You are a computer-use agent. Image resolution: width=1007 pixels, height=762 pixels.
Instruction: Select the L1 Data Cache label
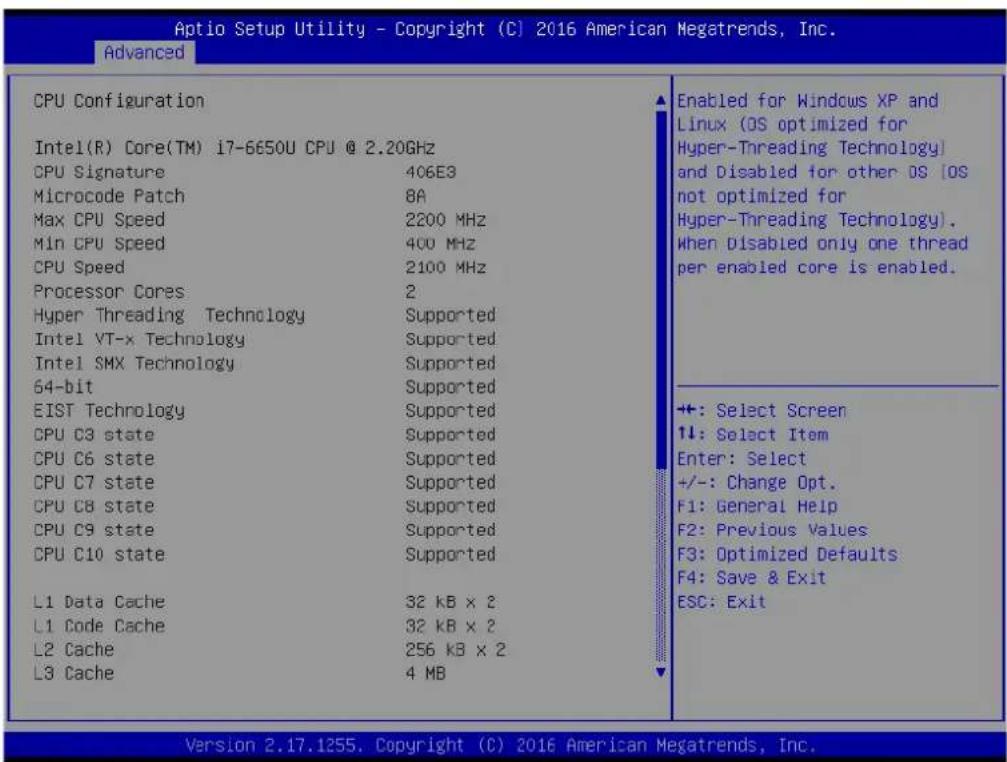tap(99, 602)
